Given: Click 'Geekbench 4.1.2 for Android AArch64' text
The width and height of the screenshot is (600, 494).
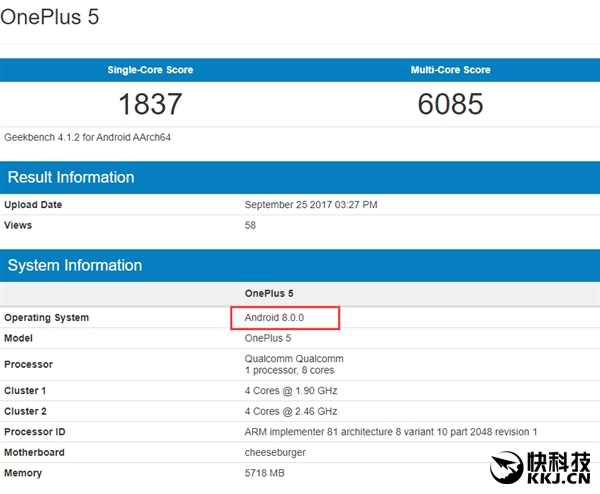Looking at the screenshot, I should click(87, 137).
